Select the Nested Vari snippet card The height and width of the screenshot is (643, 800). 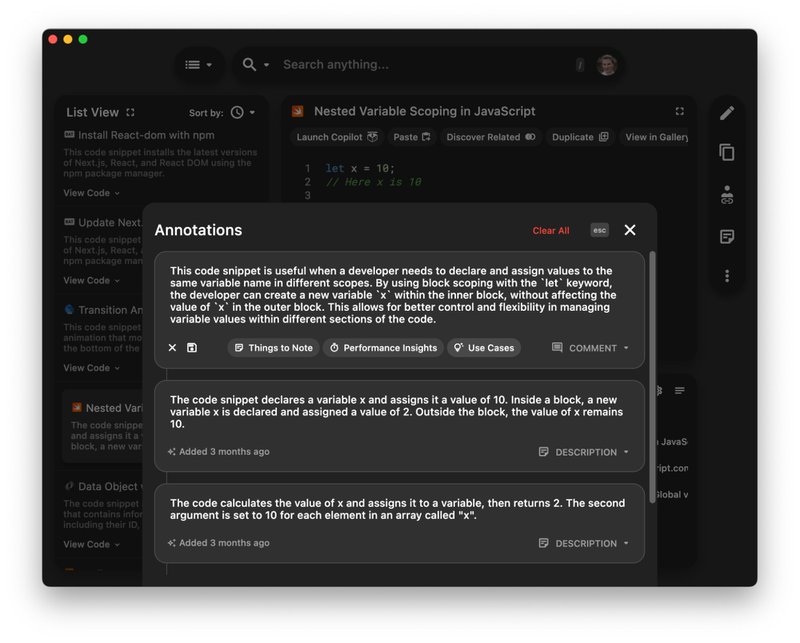104,426
